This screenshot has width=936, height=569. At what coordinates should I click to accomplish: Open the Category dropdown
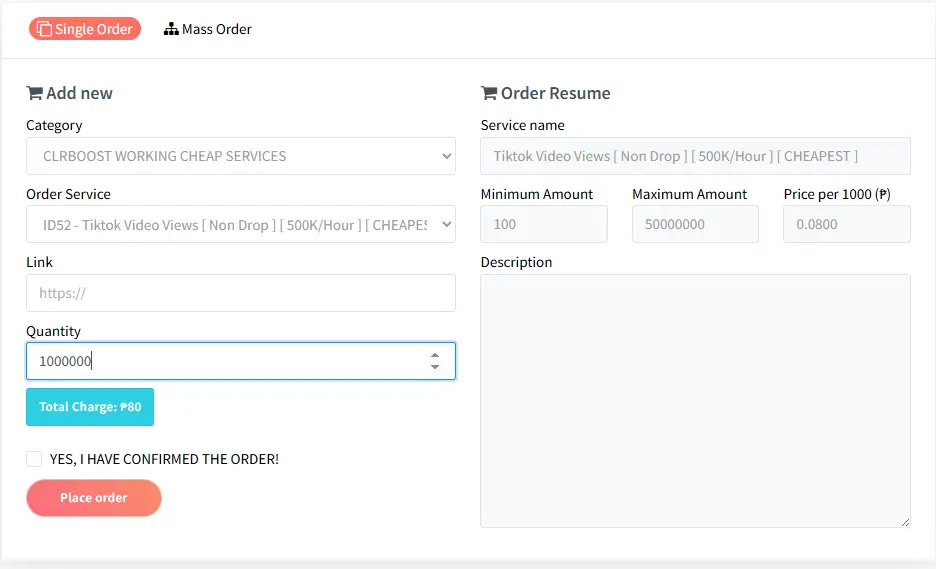tap(241, 156)
